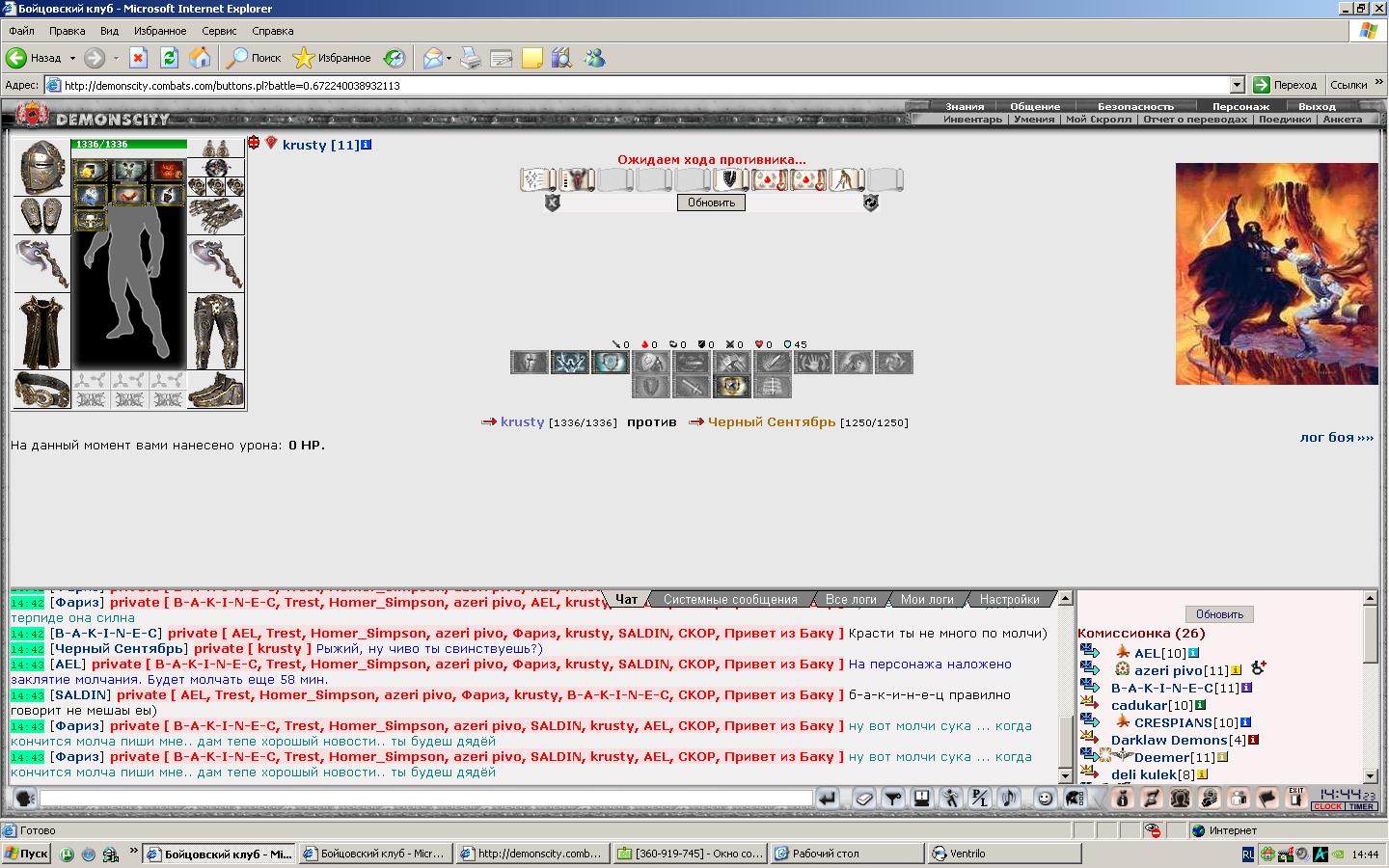The width and height of the screenshot is (1389, 868).
Task: Click the smiley emoticon icon in chat bar
Action: pos(1045,798)
